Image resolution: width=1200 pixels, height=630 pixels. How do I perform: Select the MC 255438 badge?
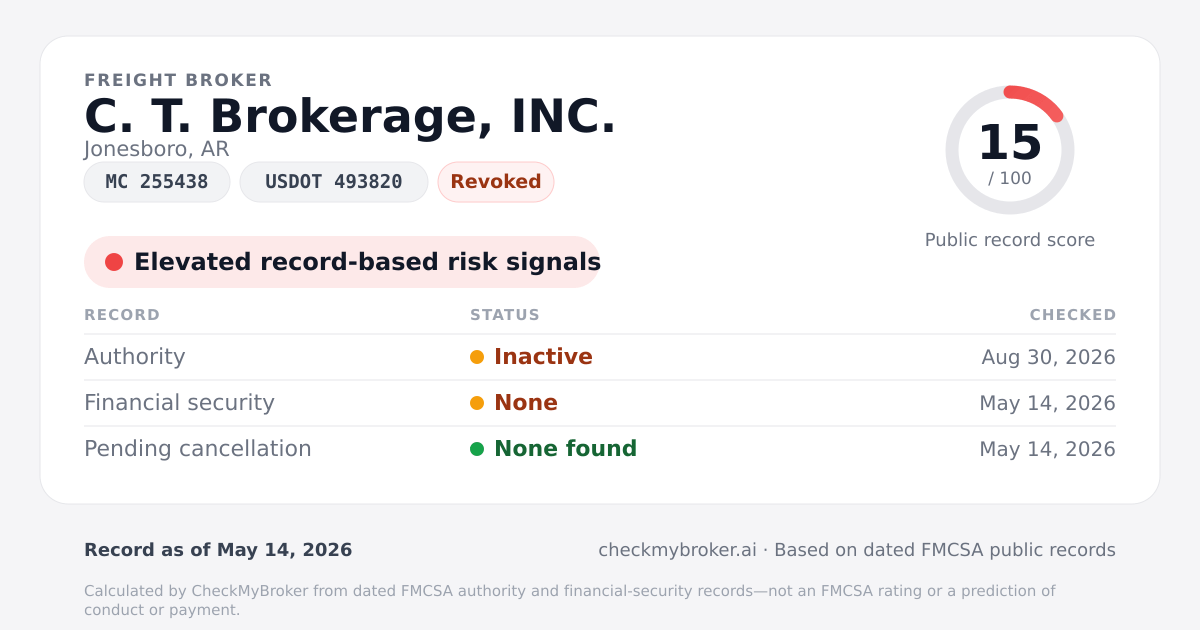click(x=157, y=182)
